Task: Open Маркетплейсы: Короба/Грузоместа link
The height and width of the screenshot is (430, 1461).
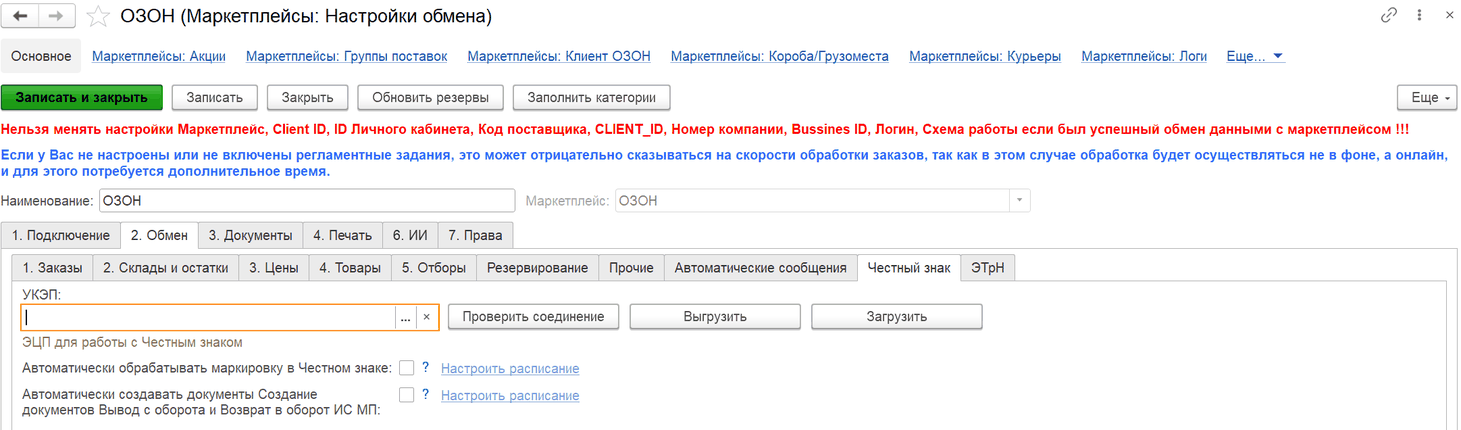Action: [780, 56]
